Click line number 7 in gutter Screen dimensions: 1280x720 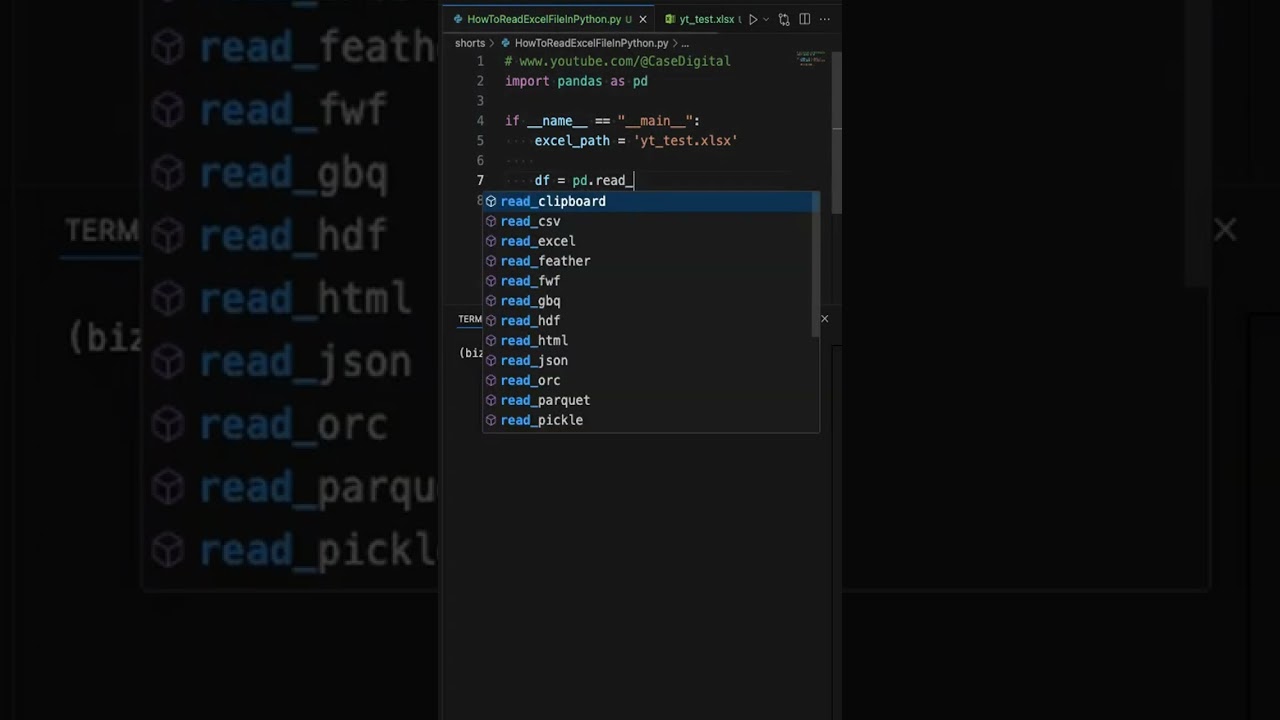(x=480, y=181)
